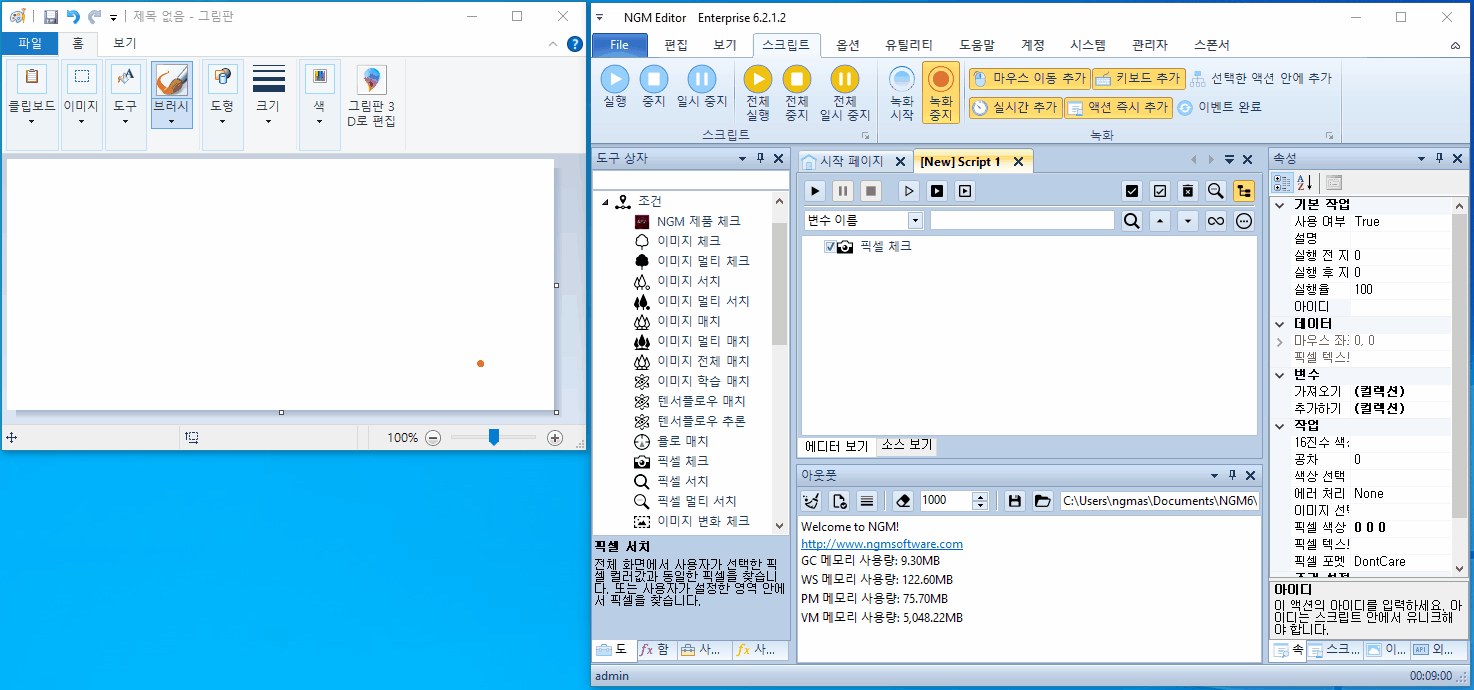Open the File menu in NGM Editor
Image resolution: width=1474 pixels, height=690 pixels.
[619, 45]
